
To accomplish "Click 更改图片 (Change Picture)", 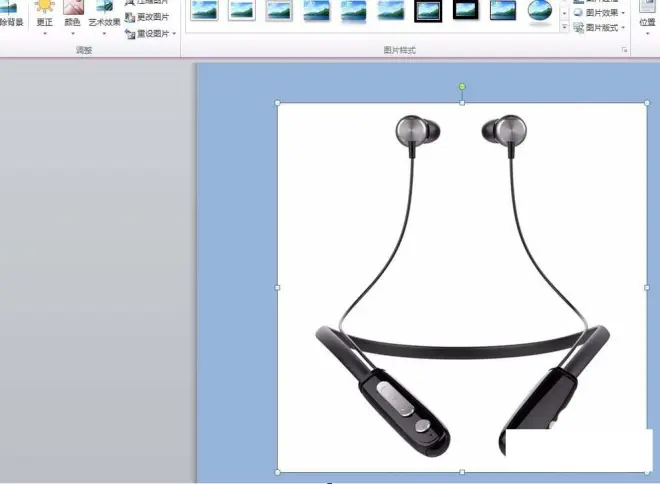I will point(147,17).
